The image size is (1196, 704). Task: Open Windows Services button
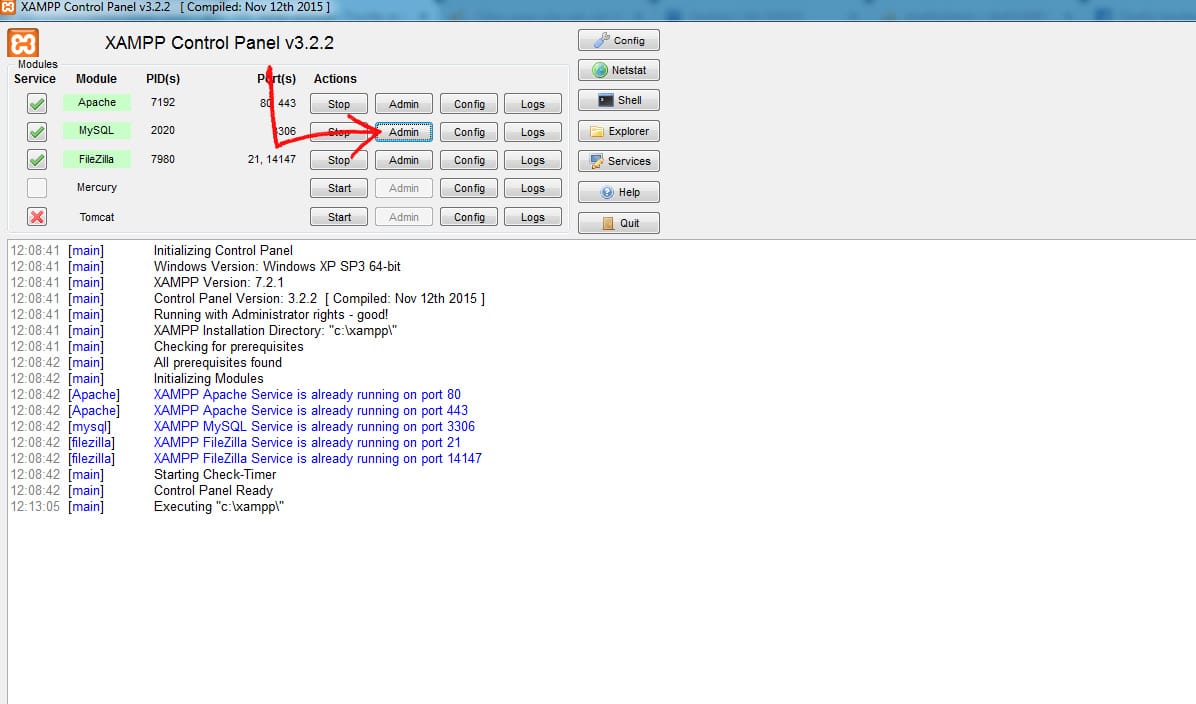(x=618, y=161)
